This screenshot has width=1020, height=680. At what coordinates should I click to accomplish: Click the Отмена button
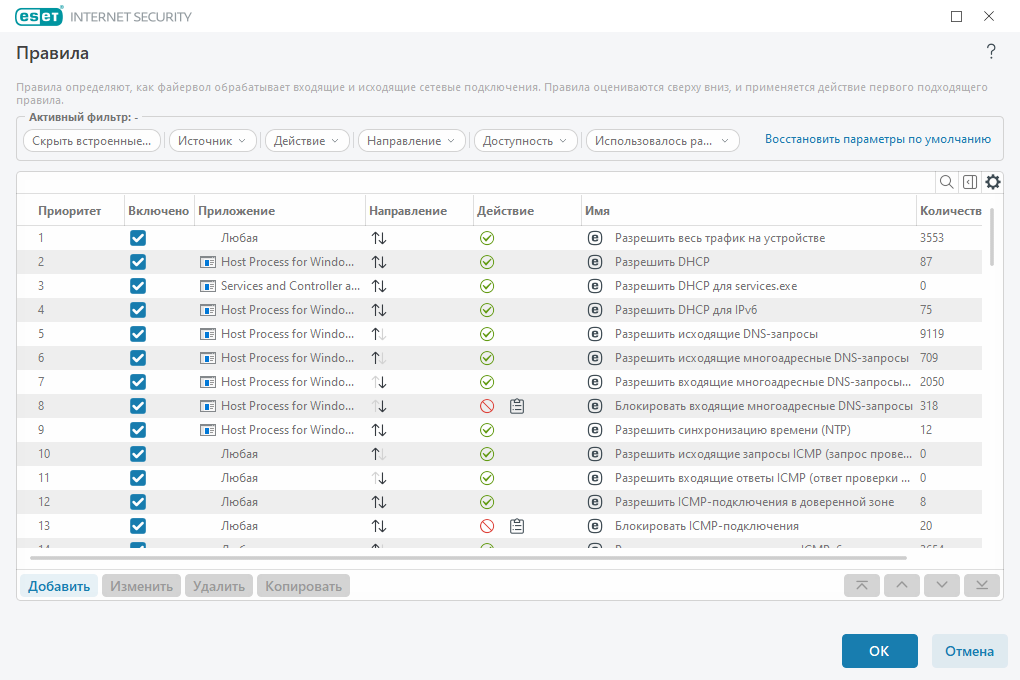(969, 651)
